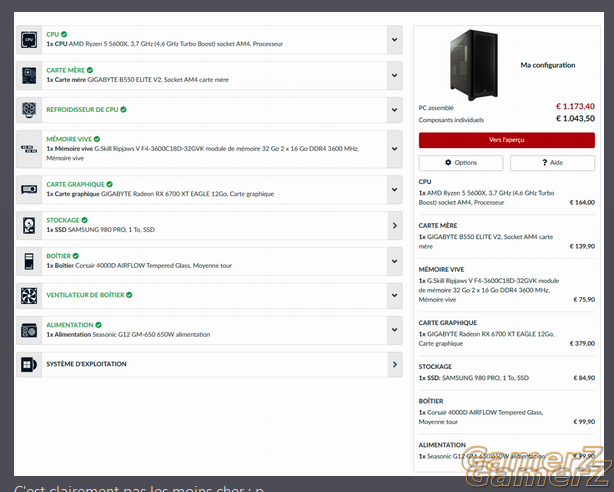Click the € 139,90 motherboard price
614x492 pixels.
[x=582, y=246]
